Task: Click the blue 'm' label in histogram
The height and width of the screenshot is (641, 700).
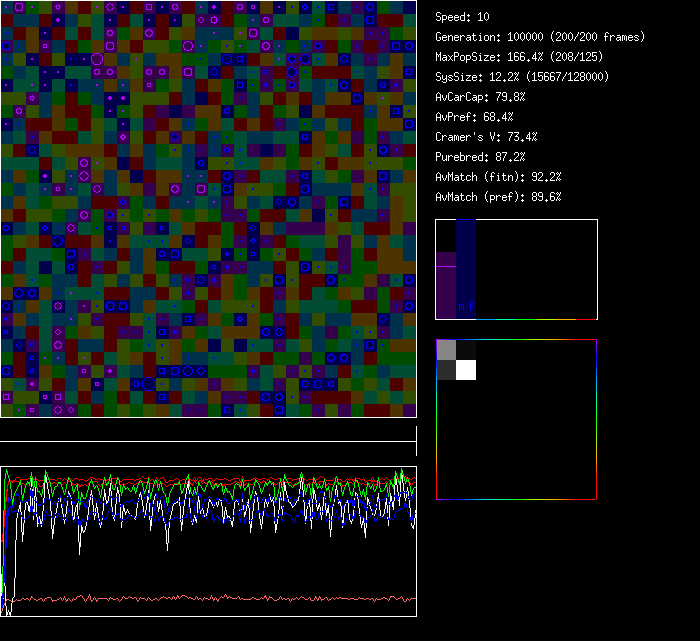Action: (461, 305)
